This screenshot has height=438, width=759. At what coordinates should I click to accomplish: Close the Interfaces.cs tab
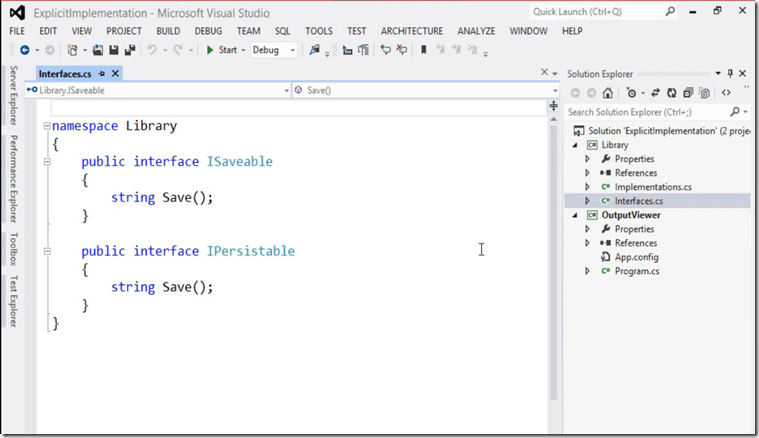(115, 74)
